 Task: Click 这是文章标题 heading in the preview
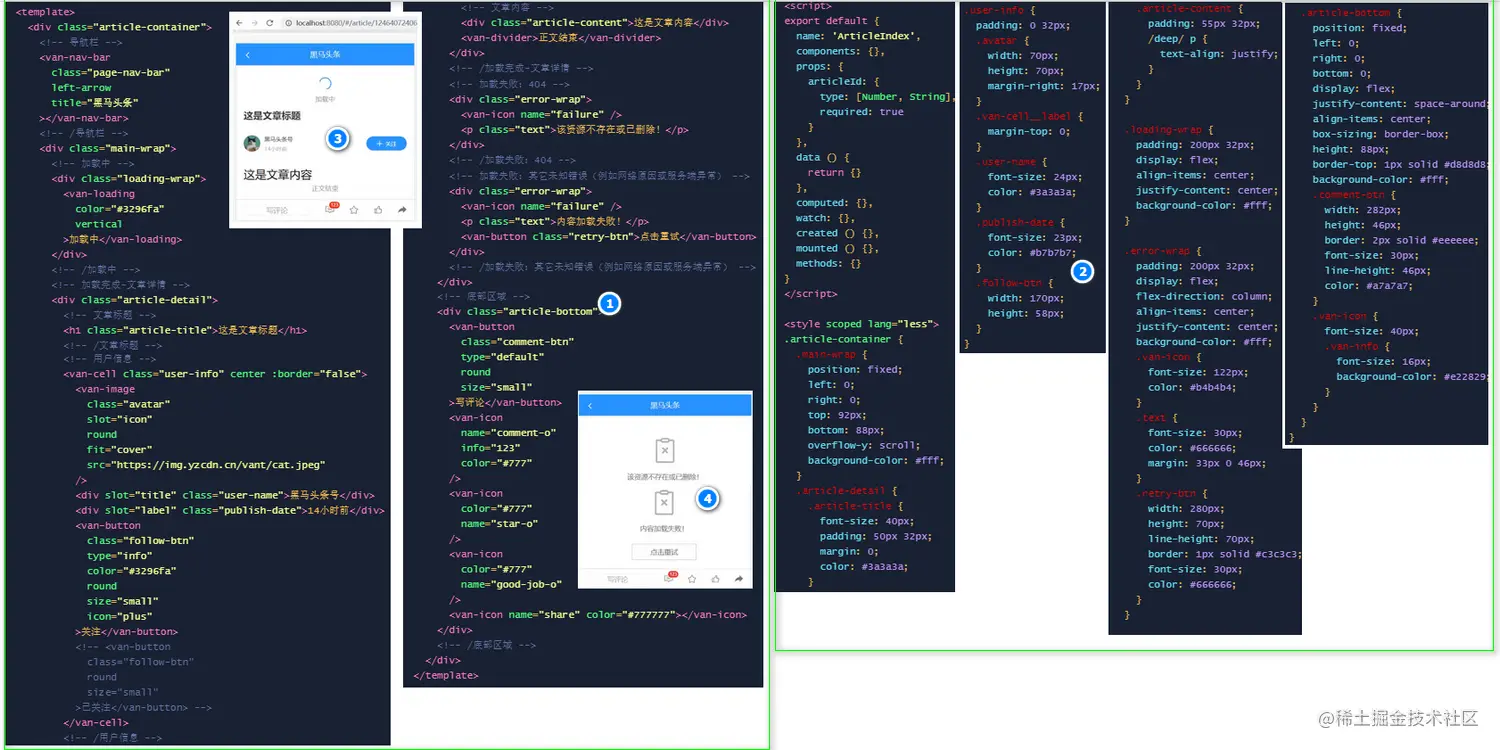[x=272, y=115]
